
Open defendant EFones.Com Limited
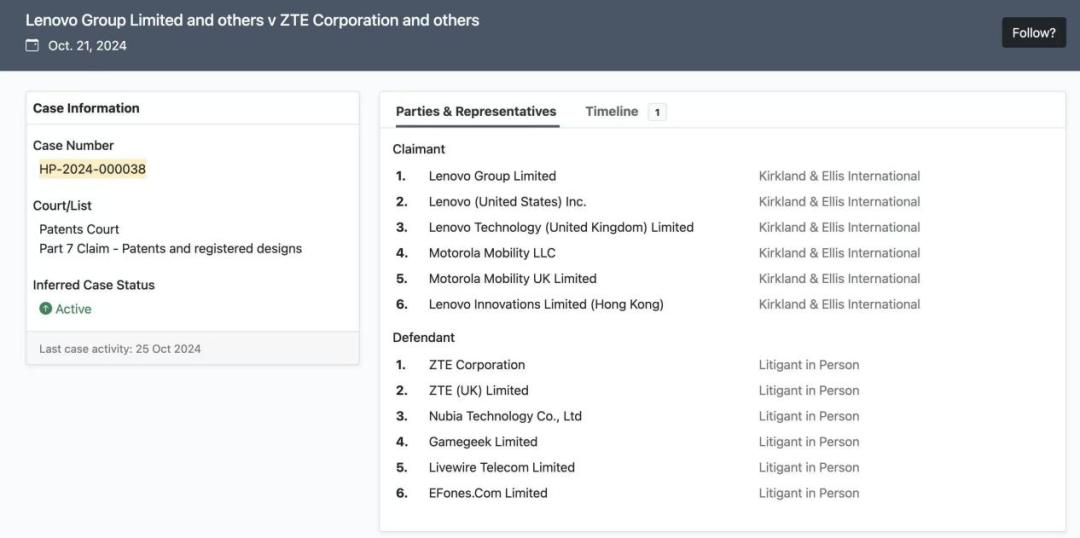click(488, 493)
